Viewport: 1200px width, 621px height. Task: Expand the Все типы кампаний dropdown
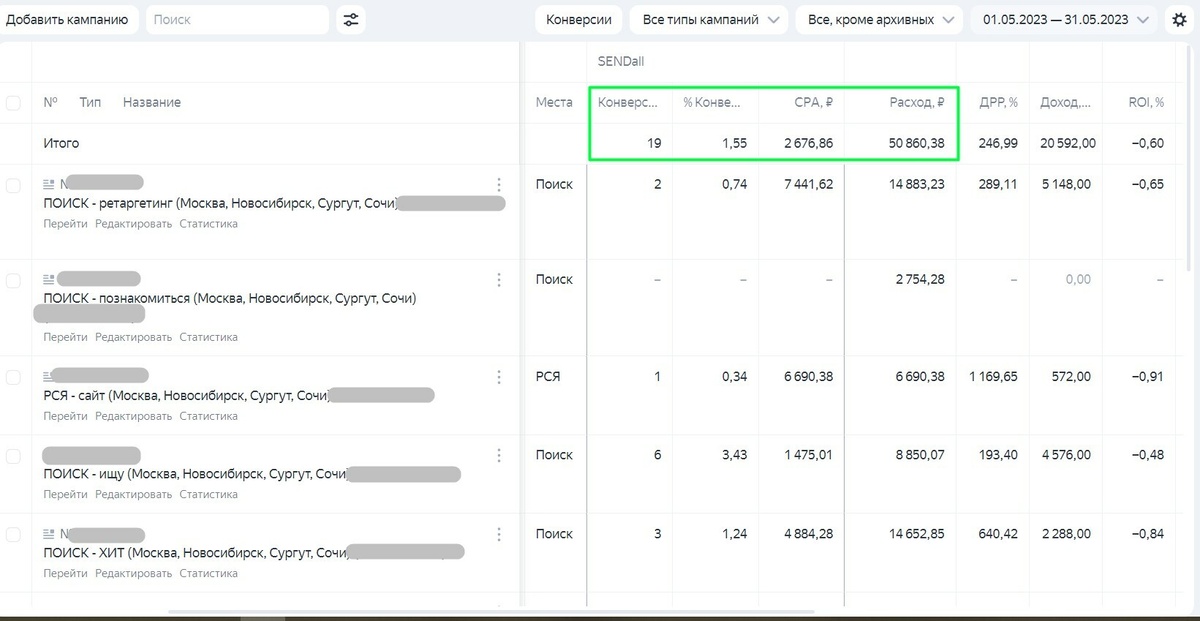[710, 19]
